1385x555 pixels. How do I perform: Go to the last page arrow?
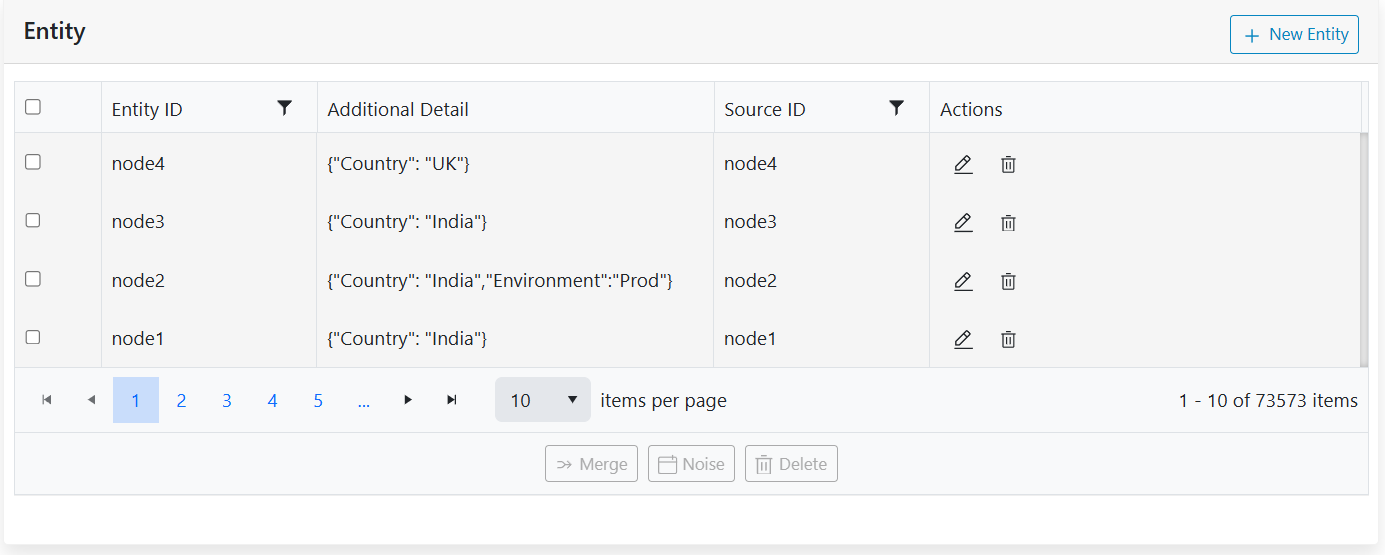click(x=452, y=400)
